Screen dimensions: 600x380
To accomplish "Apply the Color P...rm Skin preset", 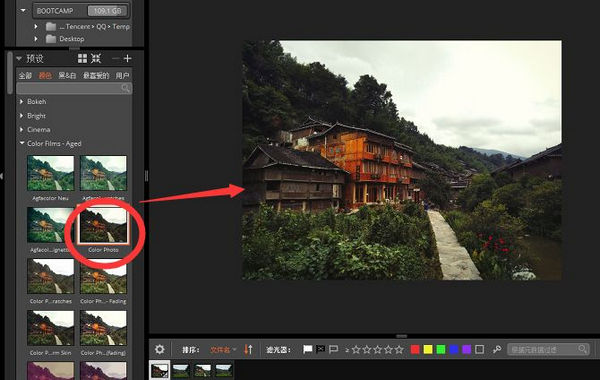I will (x=51, y=328).
